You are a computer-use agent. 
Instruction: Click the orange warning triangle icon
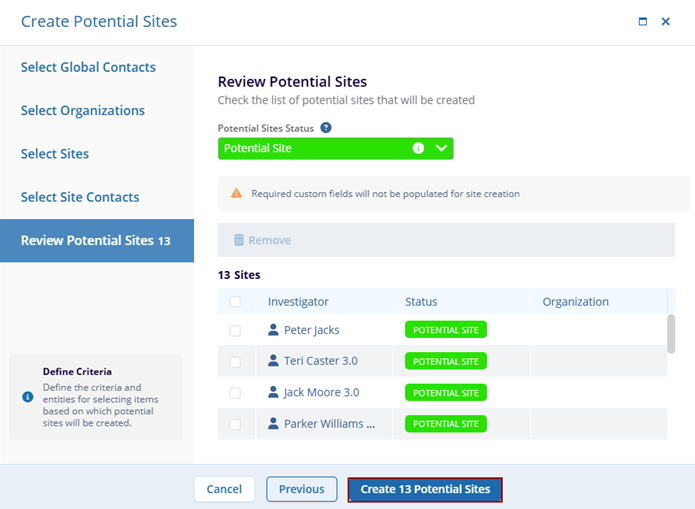(237, 193)
